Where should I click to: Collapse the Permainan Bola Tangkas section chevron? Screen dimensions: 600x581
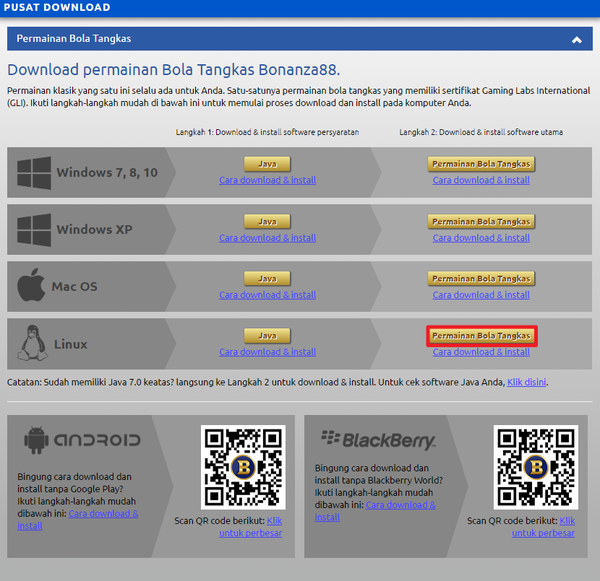tap(577, 39)
